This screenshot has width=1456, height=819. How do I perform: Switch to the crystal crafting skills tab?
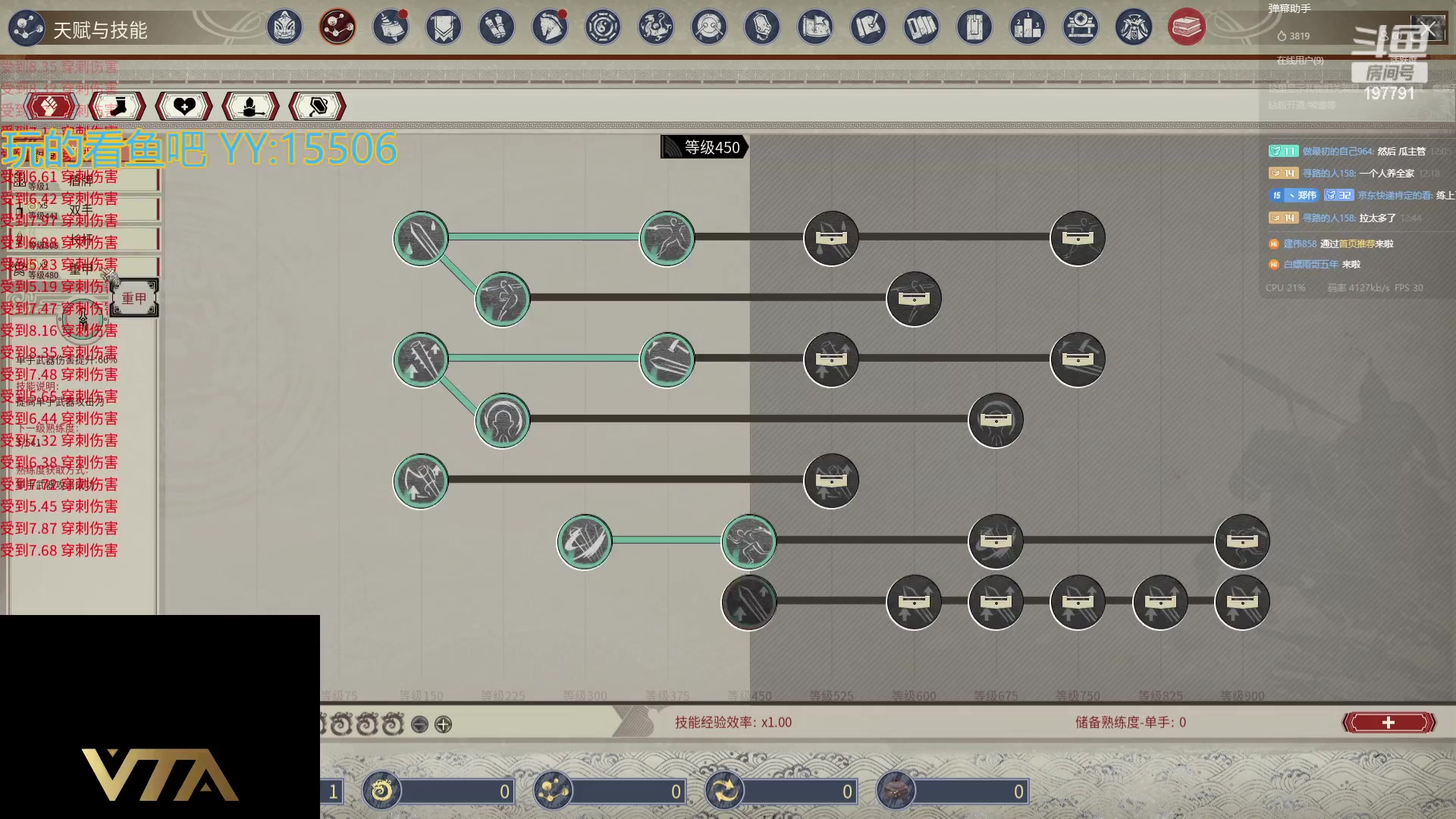pyautogui.click(x=251, y=106)
